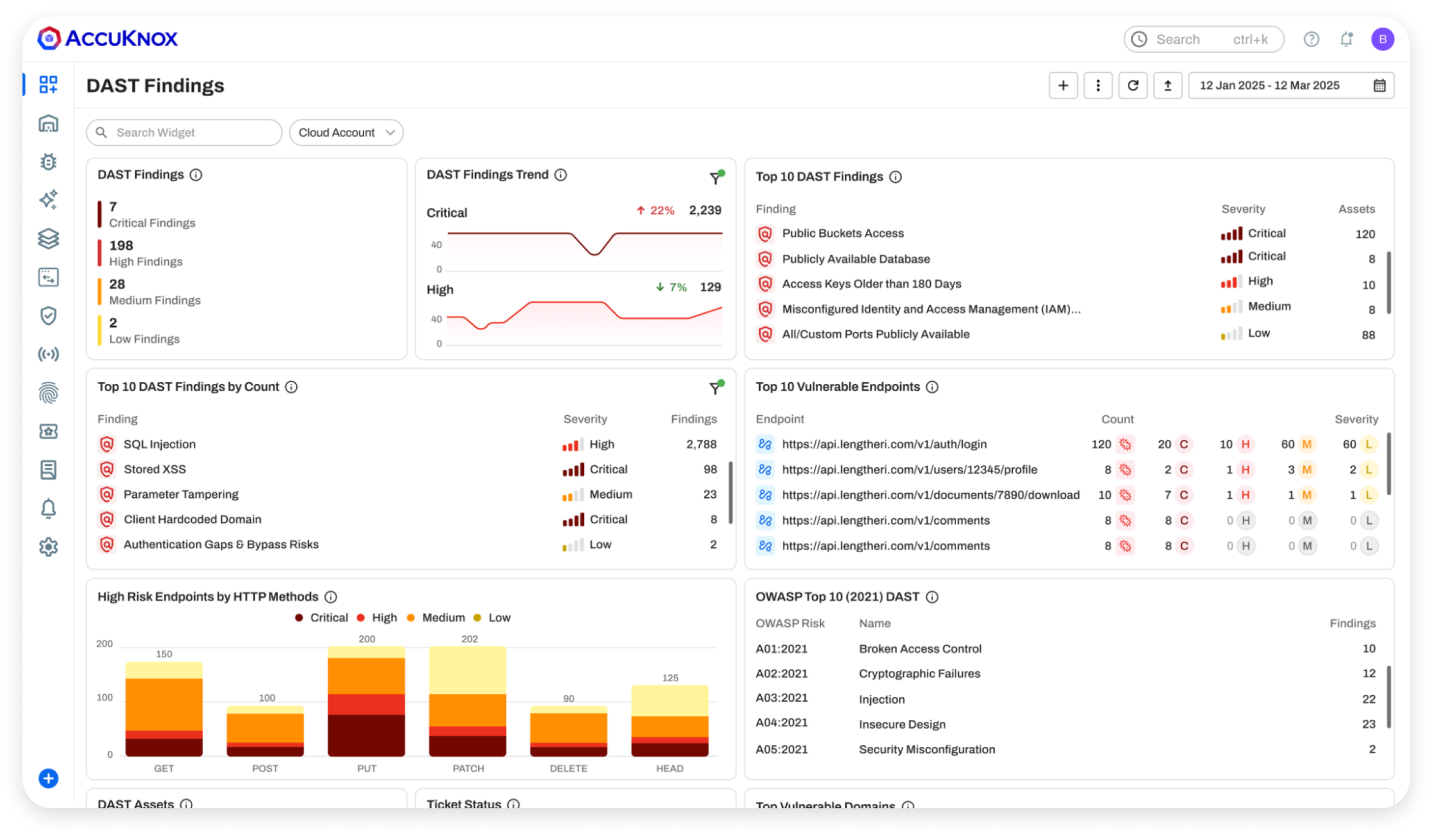1433x837 pixels.
Task: Refresh the DAST Findings dashboard
Action: point(1132,85)
